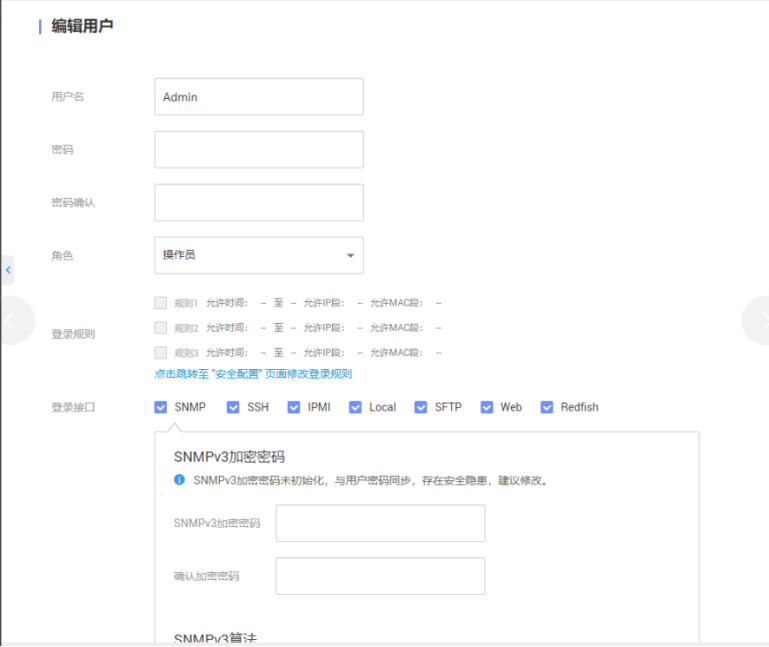Viewport: 769px width, 647px height.
Task: Click the left collapse sidebar arrow tab
Action: coord(8,269)
